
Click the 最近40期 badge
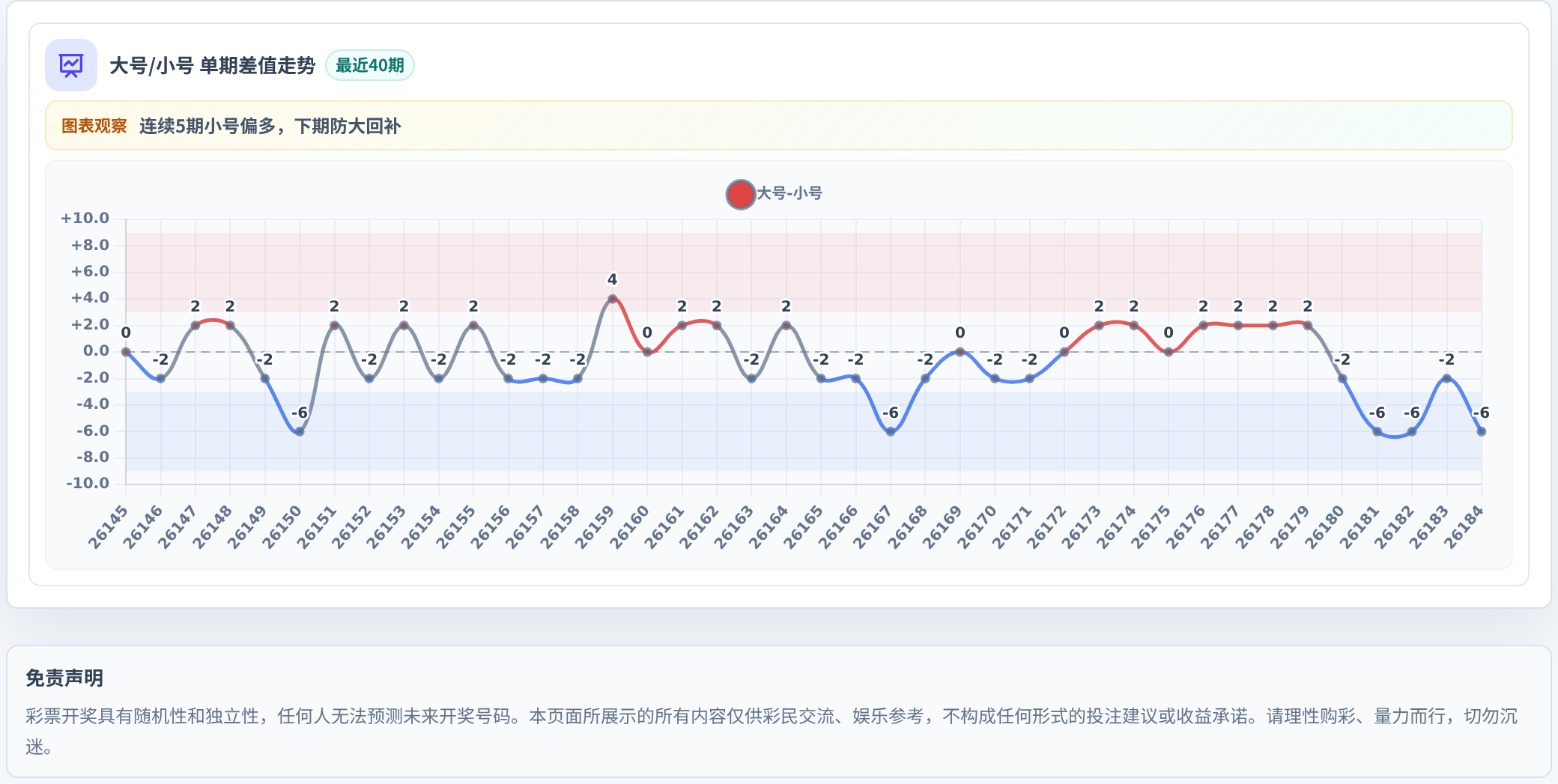click(x=370, y=65)
